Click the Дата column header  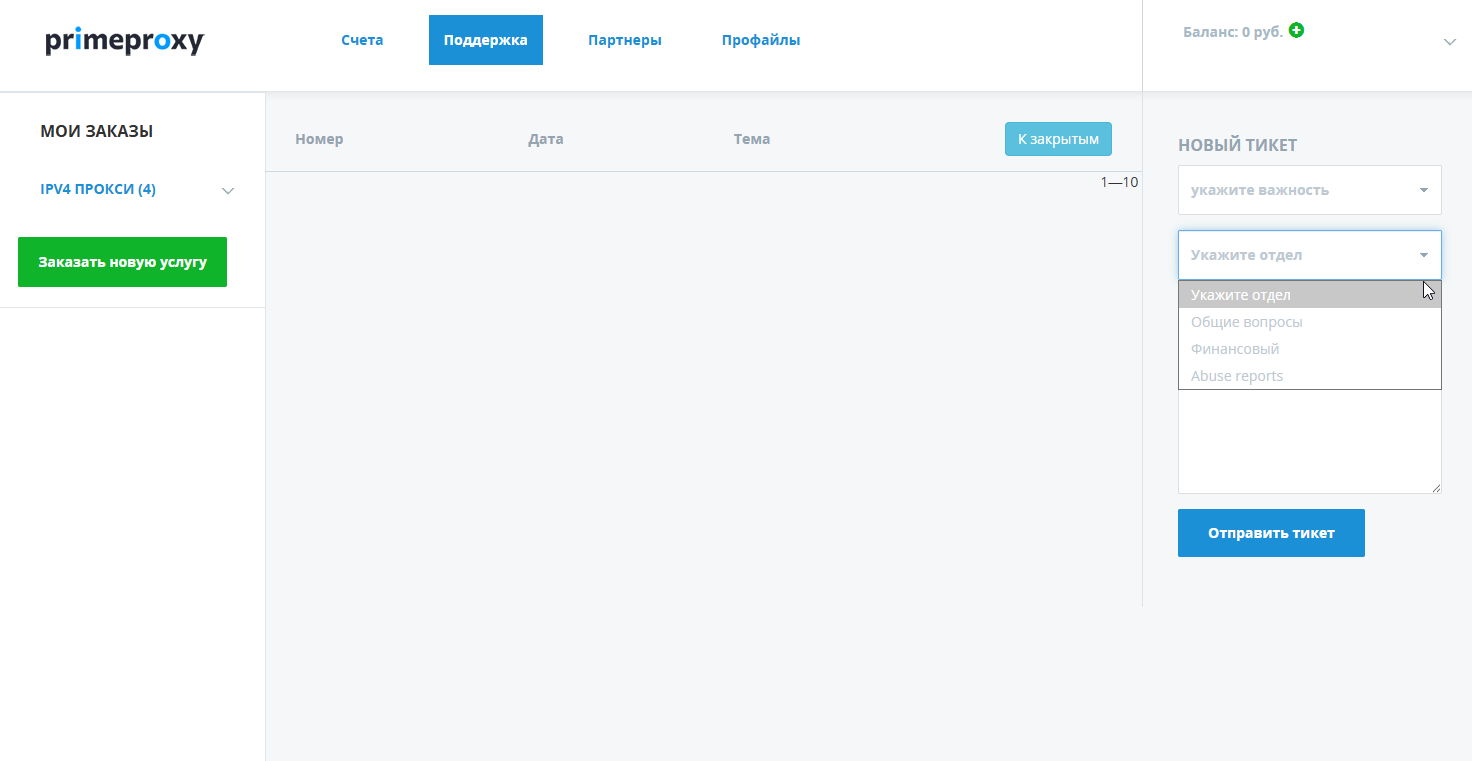click(x=546, y=139)
